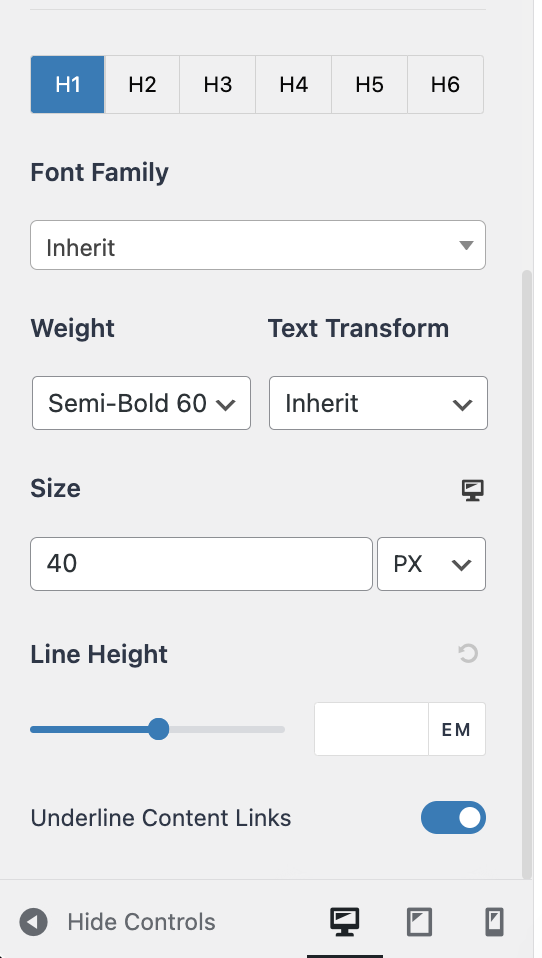Switch to tablet preview mode
Screen dimensions: 542x958
pyautogui.click(x=419, y=921)
